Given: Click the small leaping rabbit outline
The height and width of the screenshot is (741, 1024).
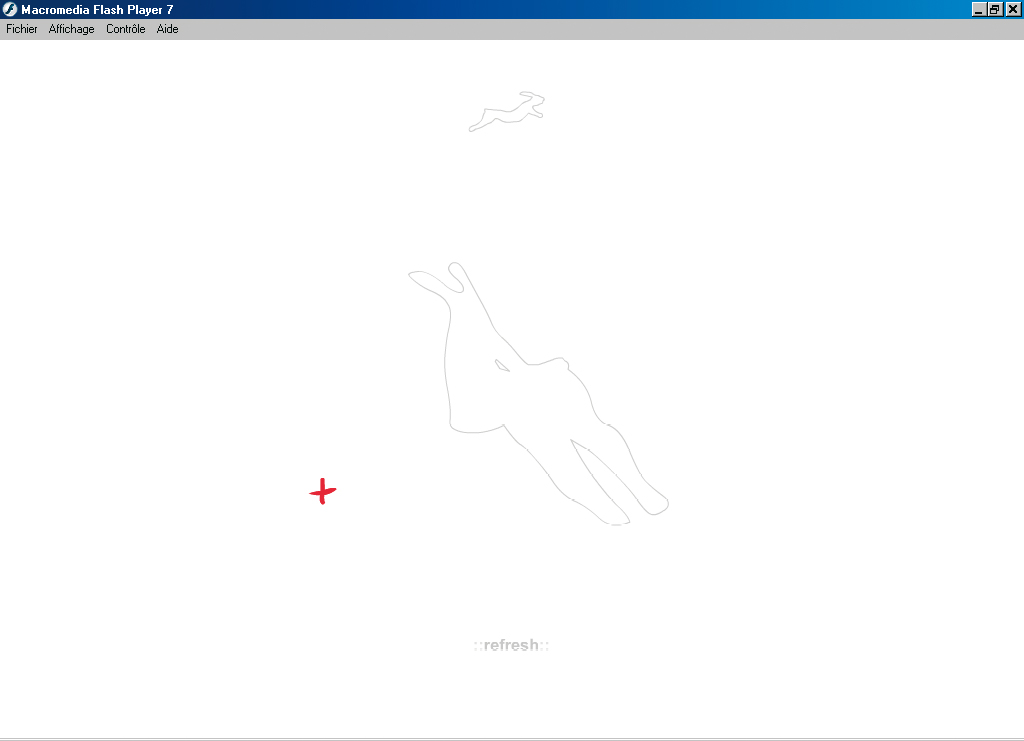Looking at the screenshot, I should 507,112.
